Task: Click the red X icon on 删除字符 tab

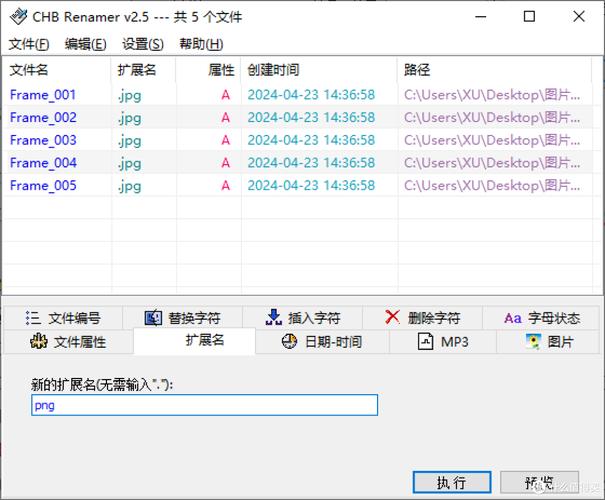Action: pyautogui.click(x=392, y=317)
